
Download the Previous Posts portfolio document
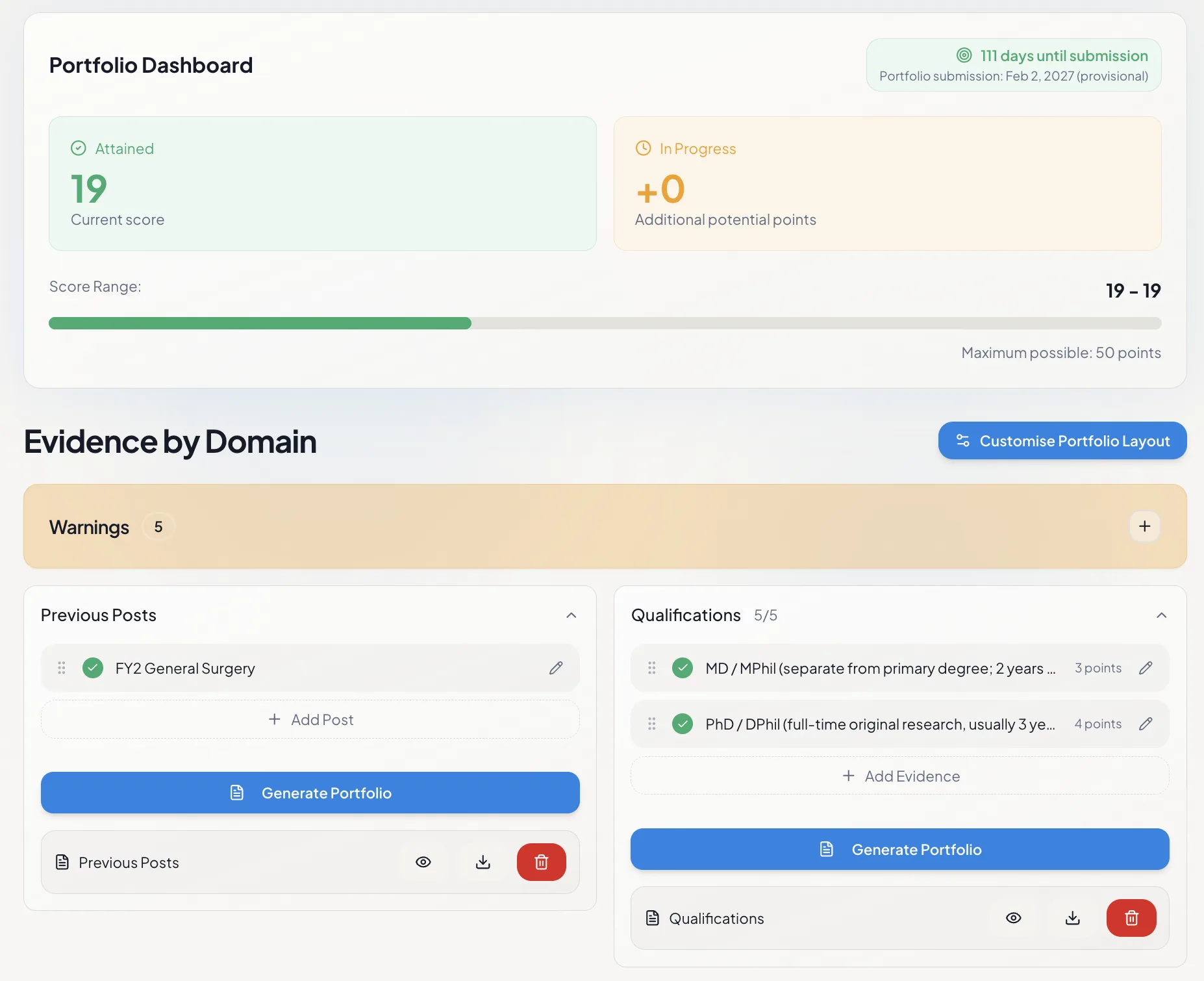pos(483,862)
